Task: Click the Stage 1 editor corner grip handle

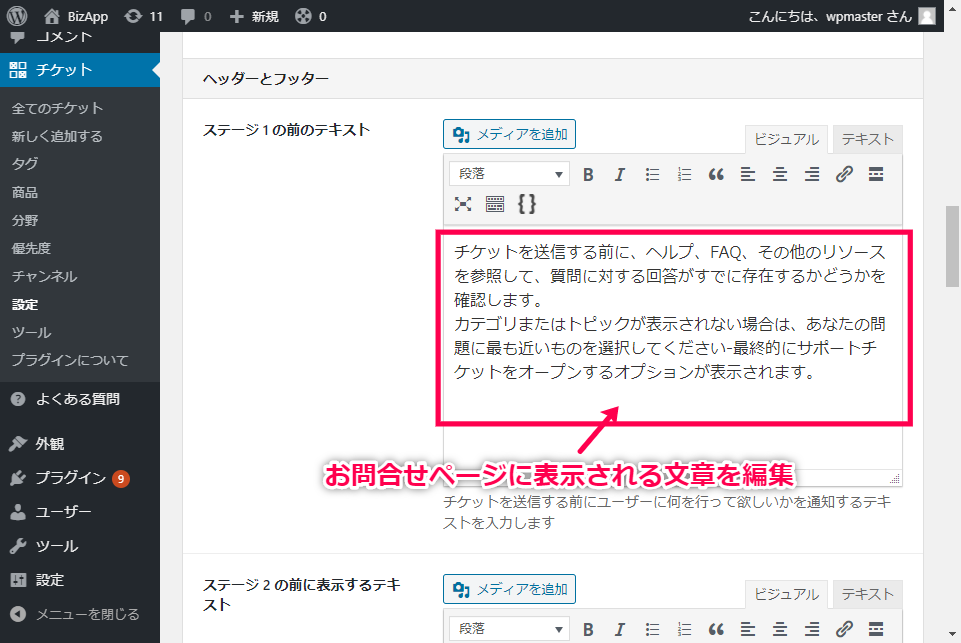Action: [x=895, y=479]
